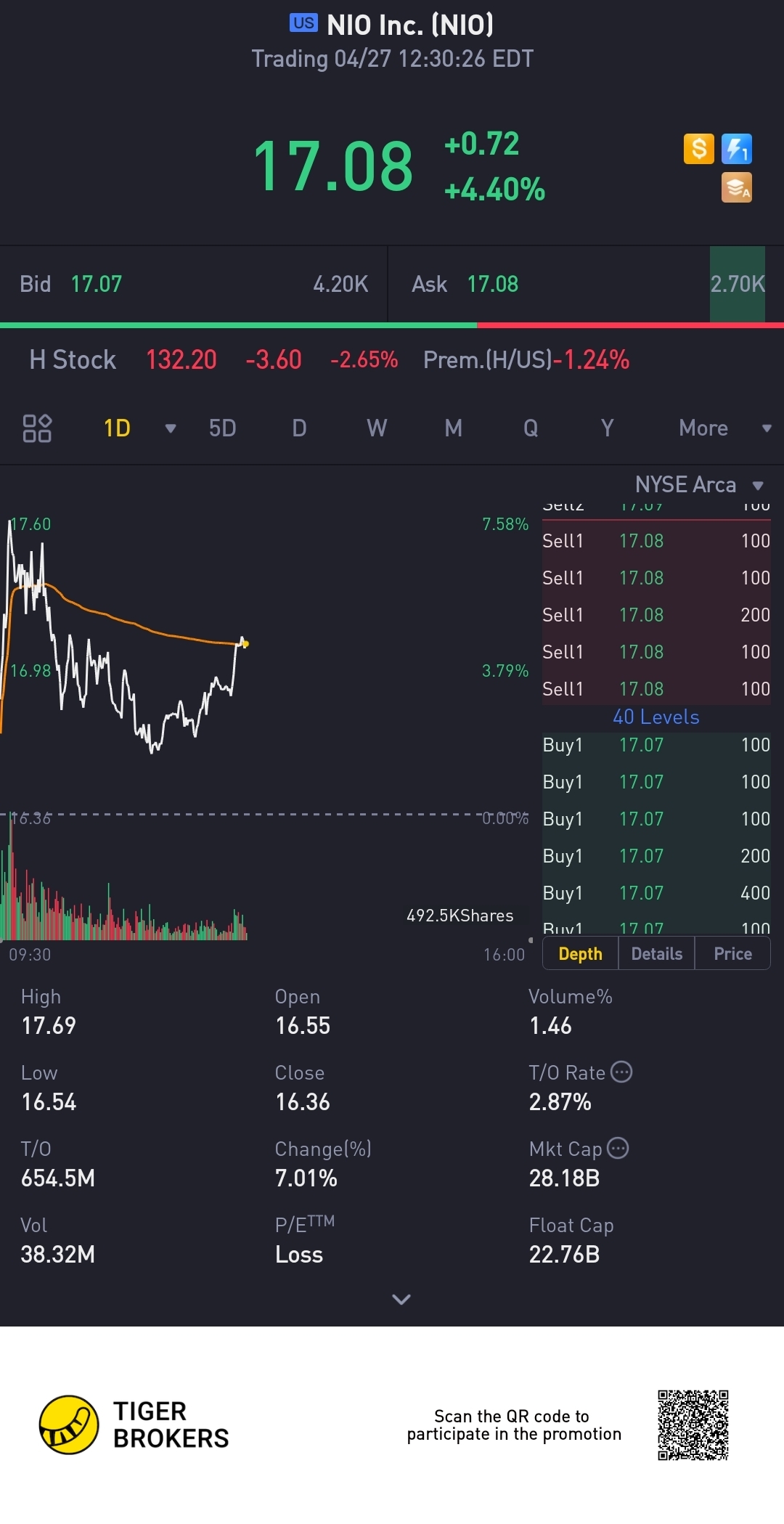This screenshot has height=1524, width=784.
Task: Tap the NIO Inc. (NIO) title
Action: (x=410, y=25)
